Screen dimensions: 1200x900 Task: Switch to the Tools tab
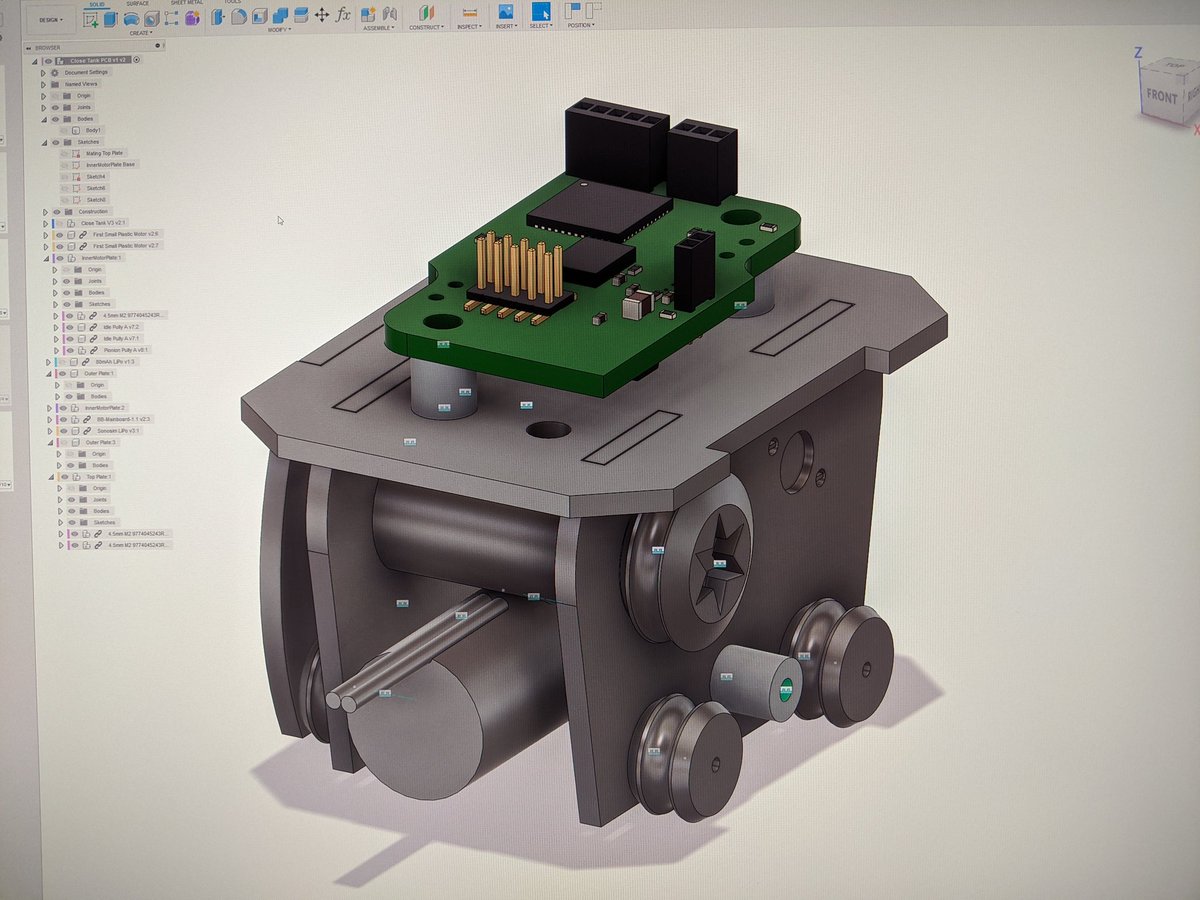[x=232, y=1]
